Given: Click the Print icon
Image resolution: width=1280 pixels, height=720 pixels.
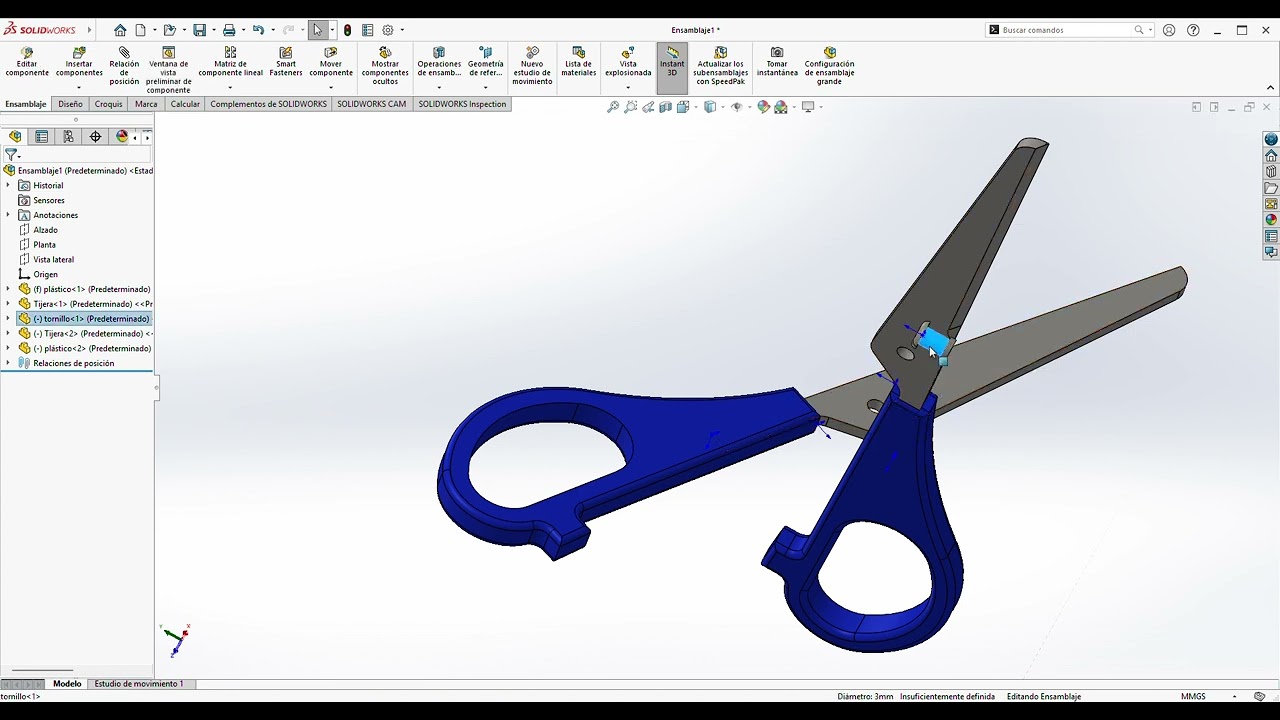Looking at the screenshot, I should [229, 30].
